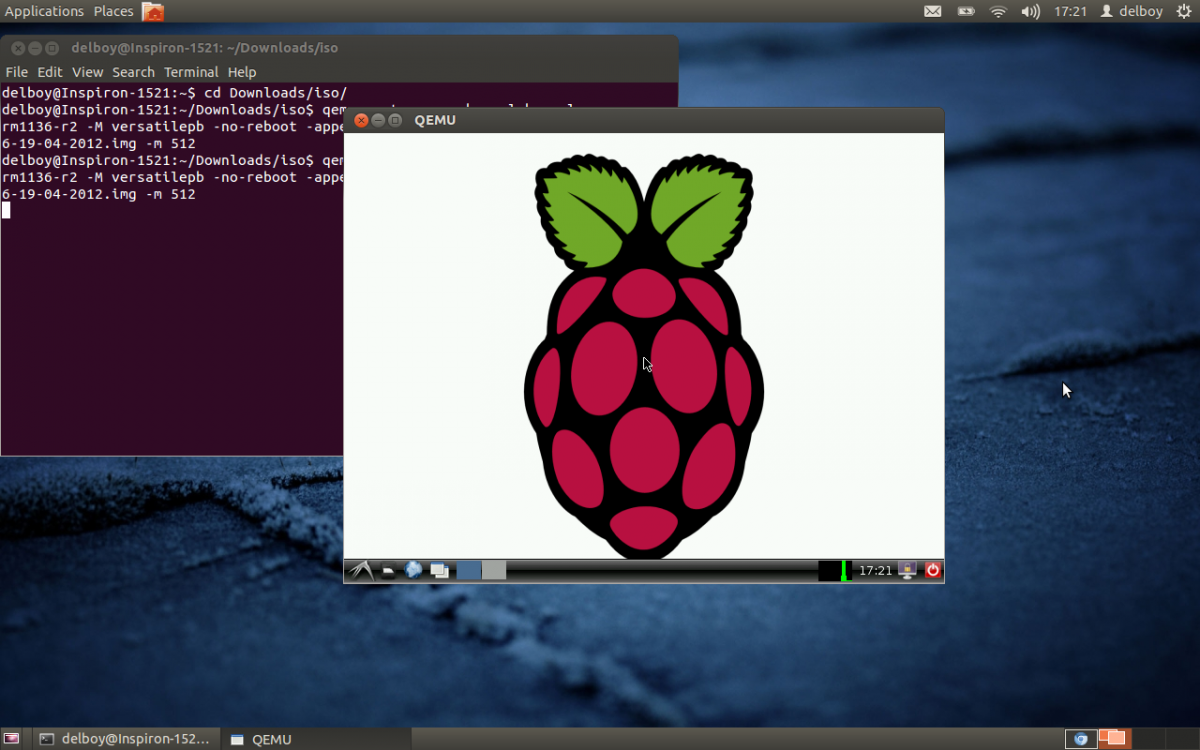
Task: Open the system power cog menu
Action: [x=1183, y=12]
